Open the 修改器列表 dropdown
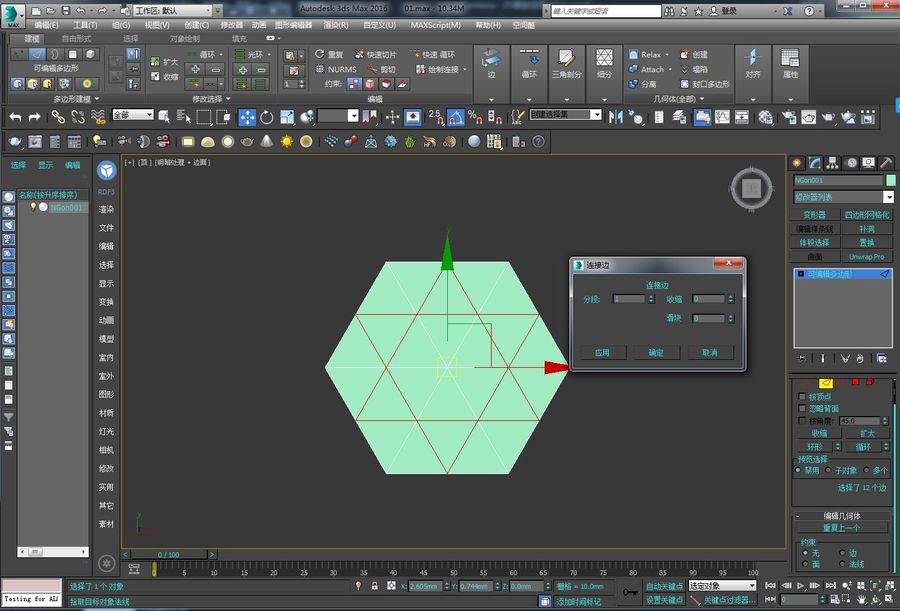The width and height of the screenshot is (900, 611). coord(844,197)
